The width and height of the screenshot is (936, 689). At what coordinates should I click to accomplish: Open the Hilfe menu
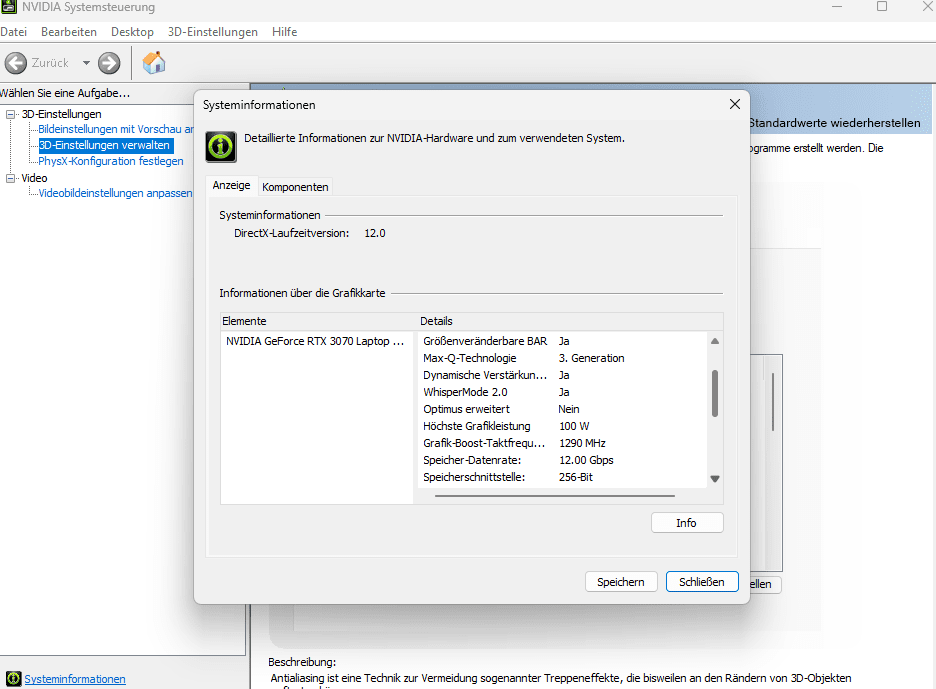(284, 32)
